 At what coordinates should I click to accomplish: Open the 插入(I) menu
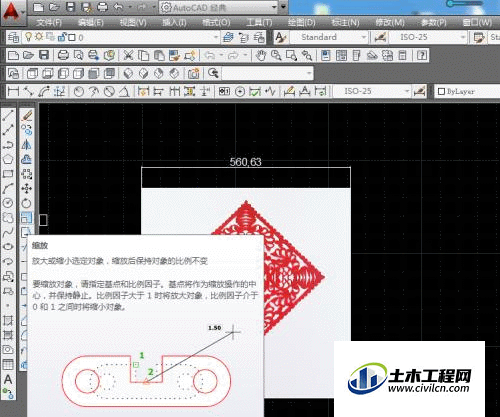tap(174, 23)
